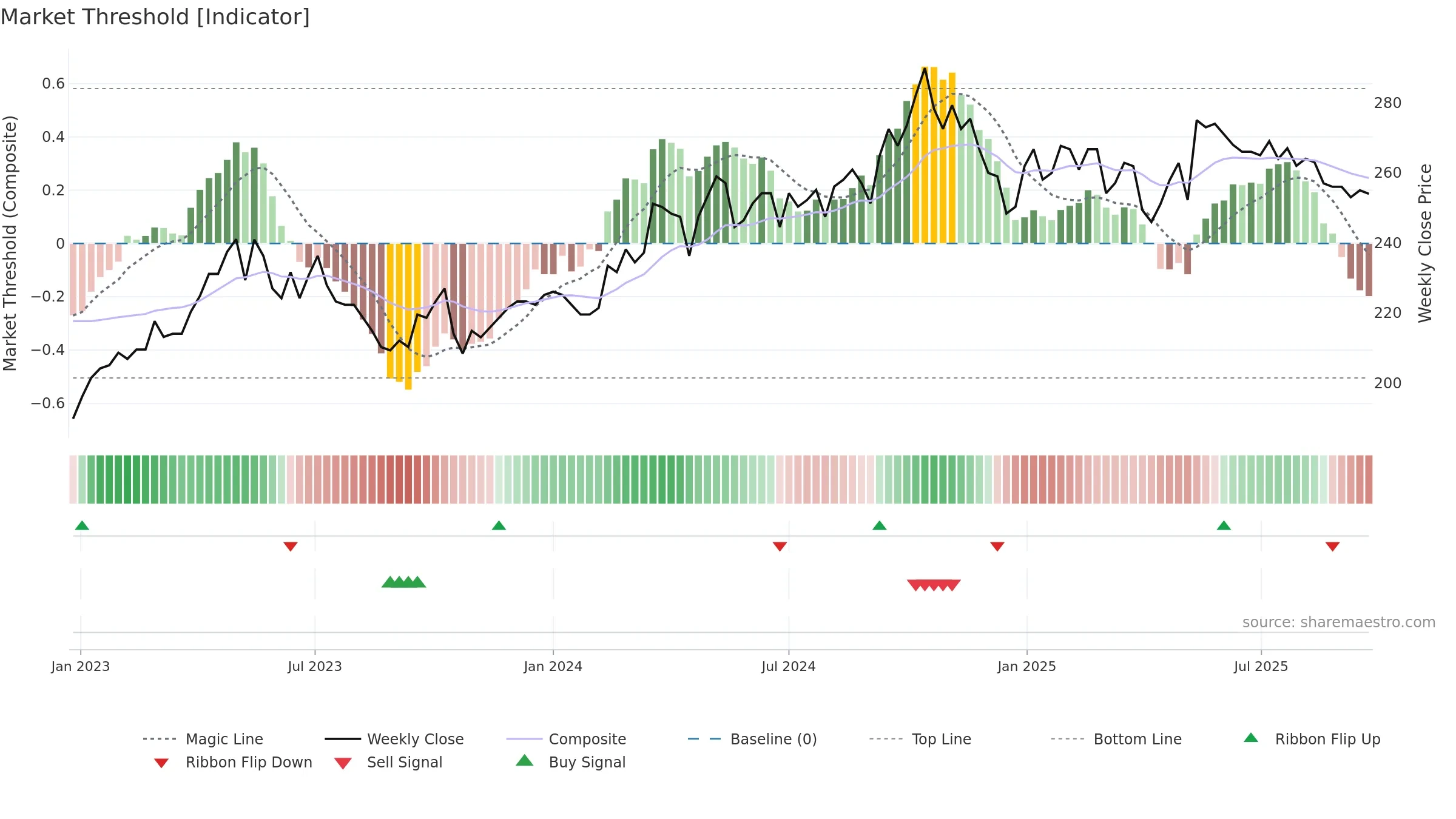Click the 0.6 left-axis tick label

point(53,84)
